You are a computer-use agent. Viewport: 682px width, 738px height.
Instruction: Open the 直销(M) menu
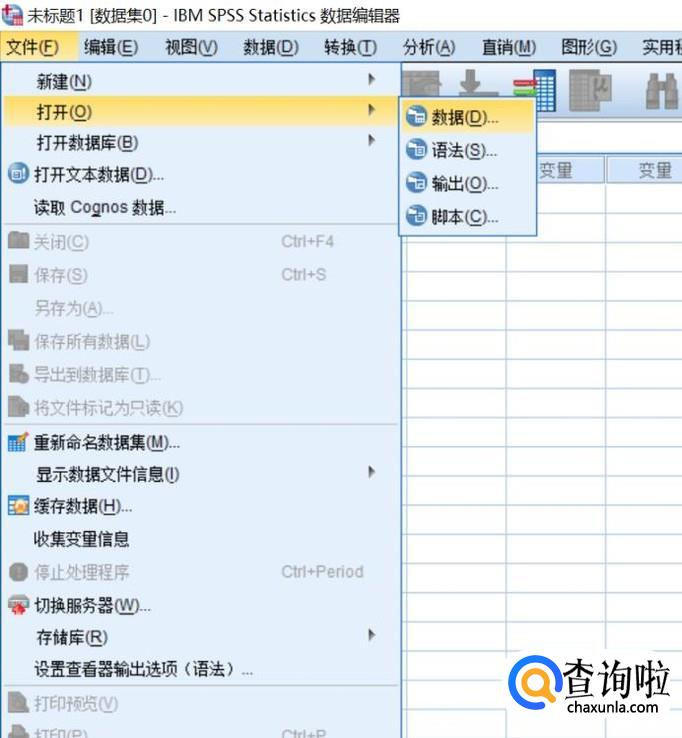pos(509,47)
